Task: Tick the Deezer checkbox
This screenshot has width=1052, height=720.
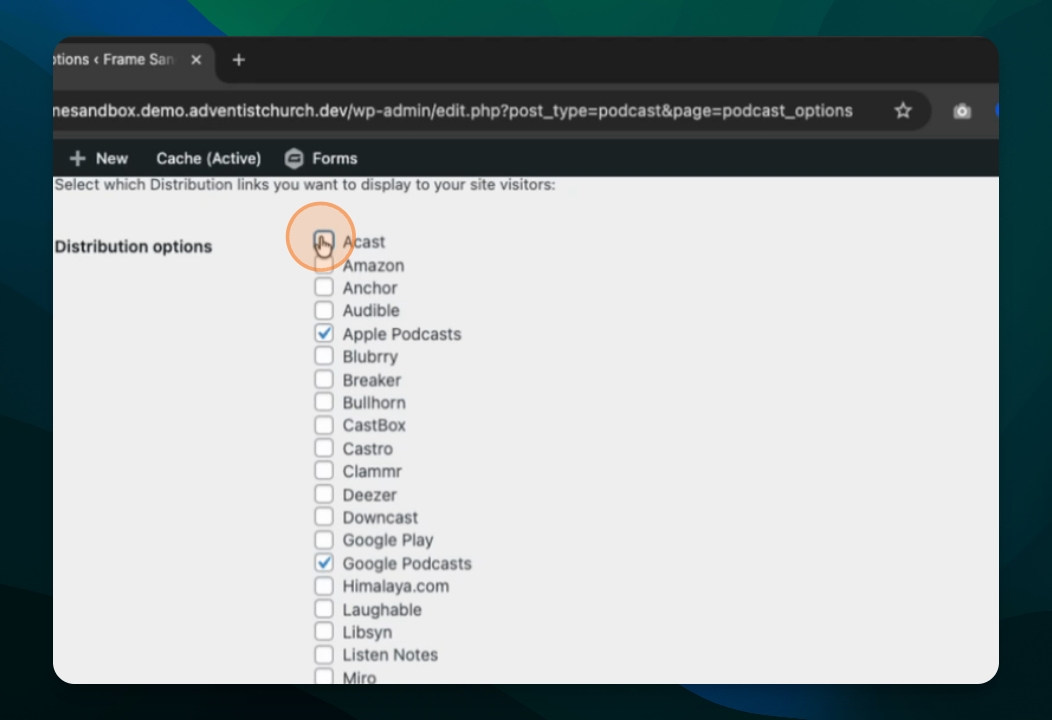Action: pos(324,494)
